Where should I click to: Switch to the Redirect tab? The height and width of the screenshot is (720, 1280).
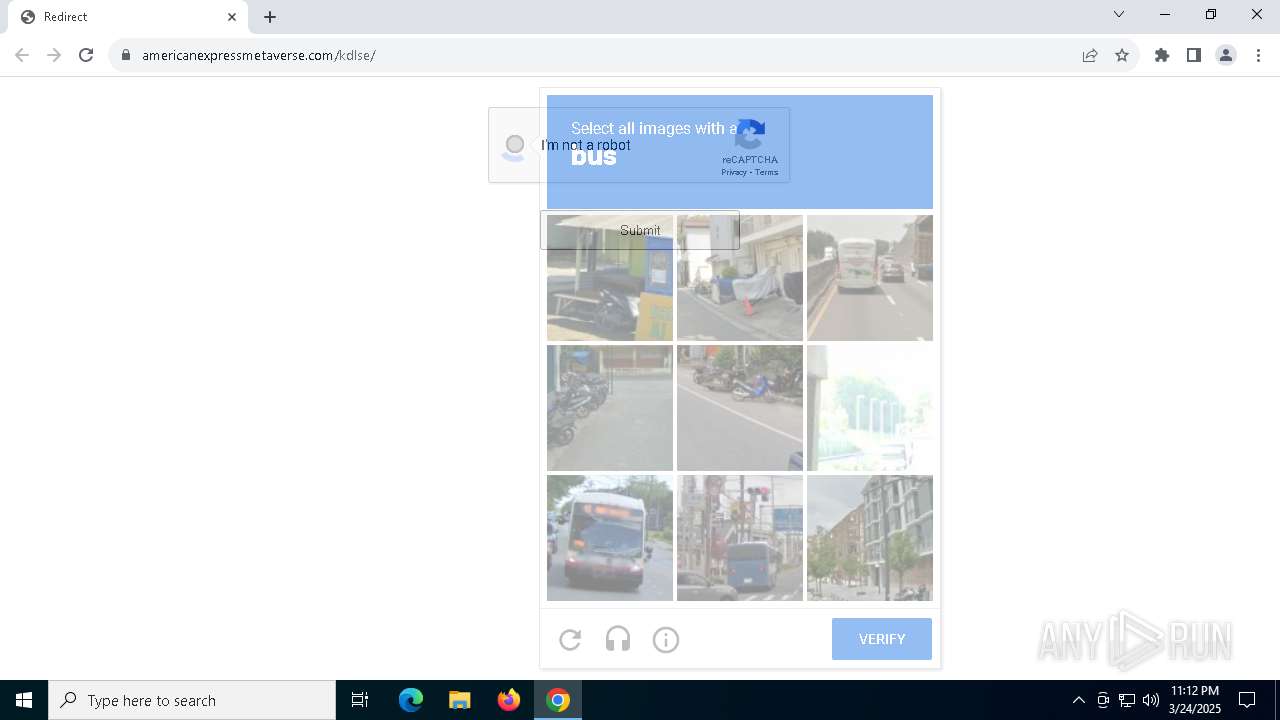126,17
